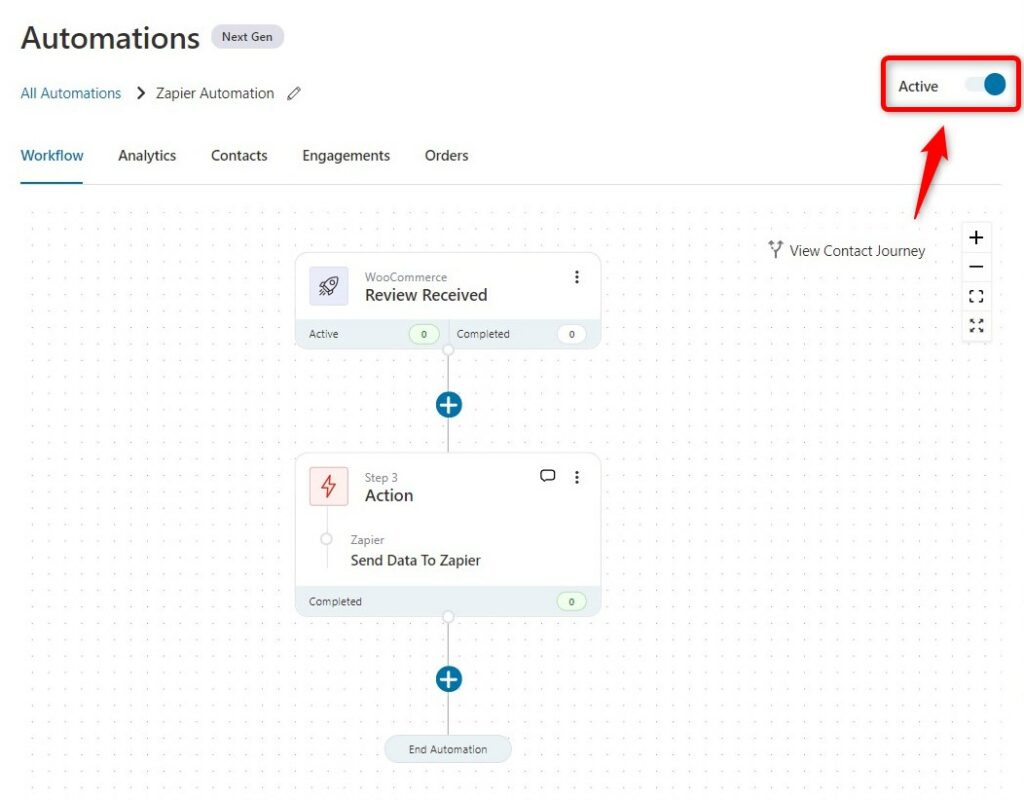Click the Step 3 Action heading

point(389,496)
